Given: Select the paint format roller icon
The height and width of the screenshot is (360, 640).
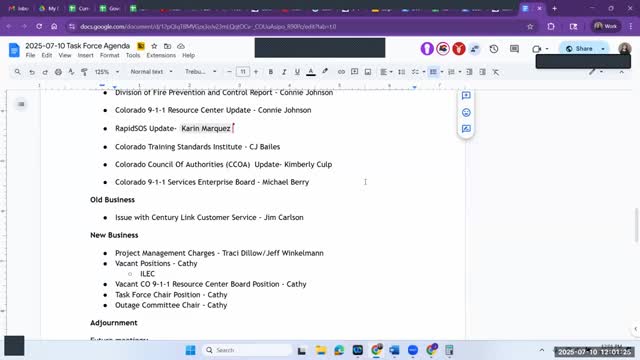Looking at the screenshot, I should pyautogui.click(x=84, y=72).
